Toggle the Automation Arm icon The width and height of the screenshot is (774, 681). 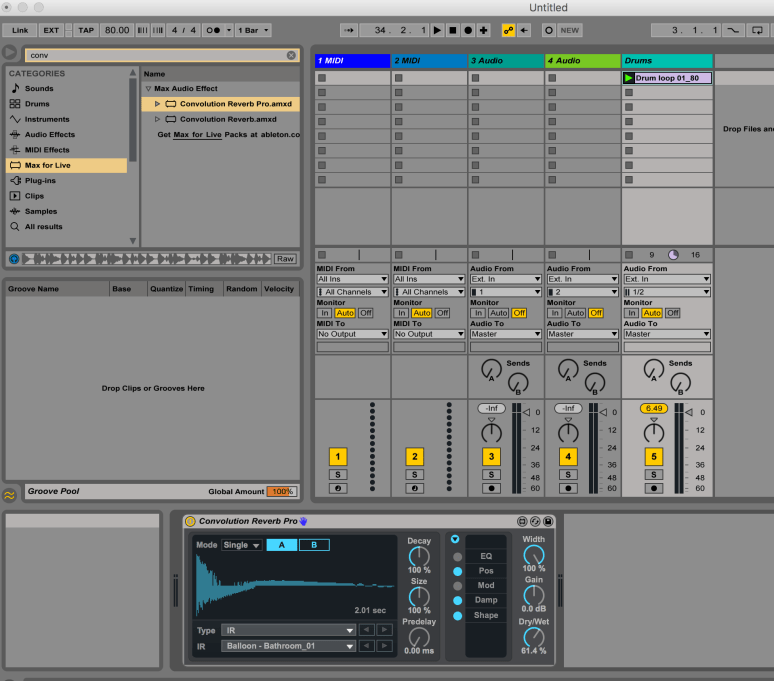click(x=508, y=30)
